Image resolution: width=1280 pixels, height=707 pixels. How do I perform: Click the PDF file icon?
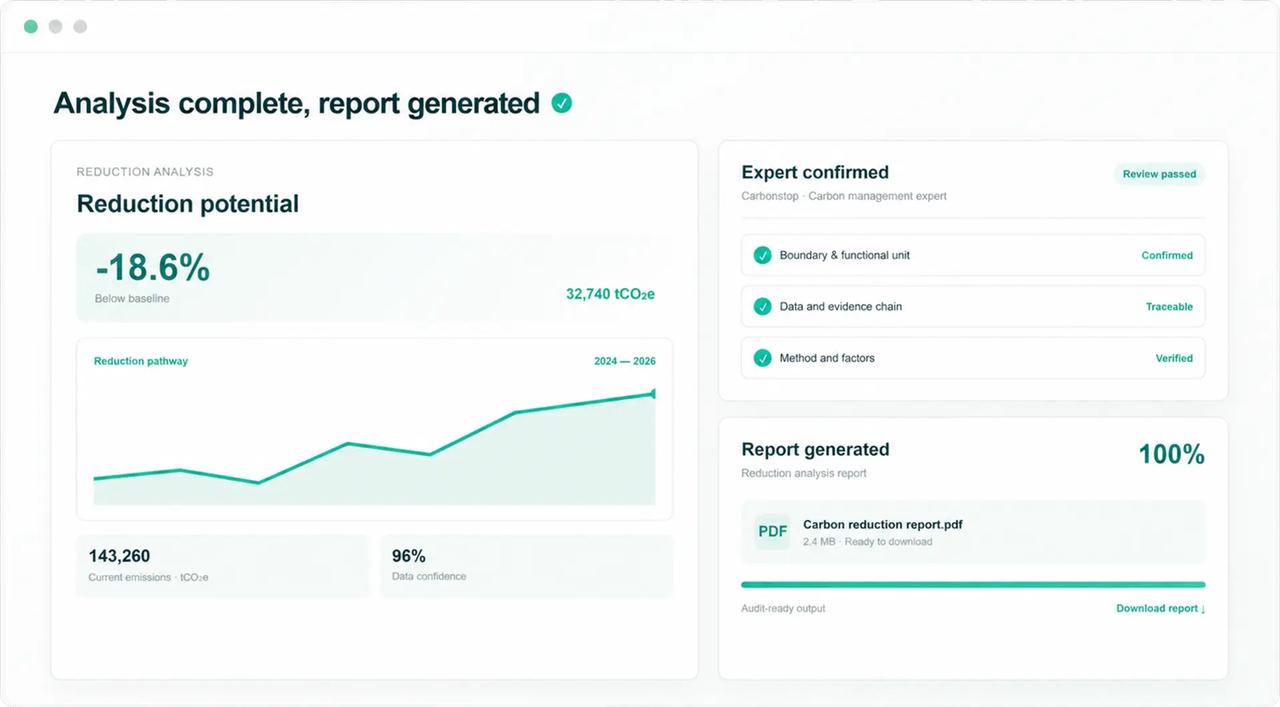click(773, 531)
